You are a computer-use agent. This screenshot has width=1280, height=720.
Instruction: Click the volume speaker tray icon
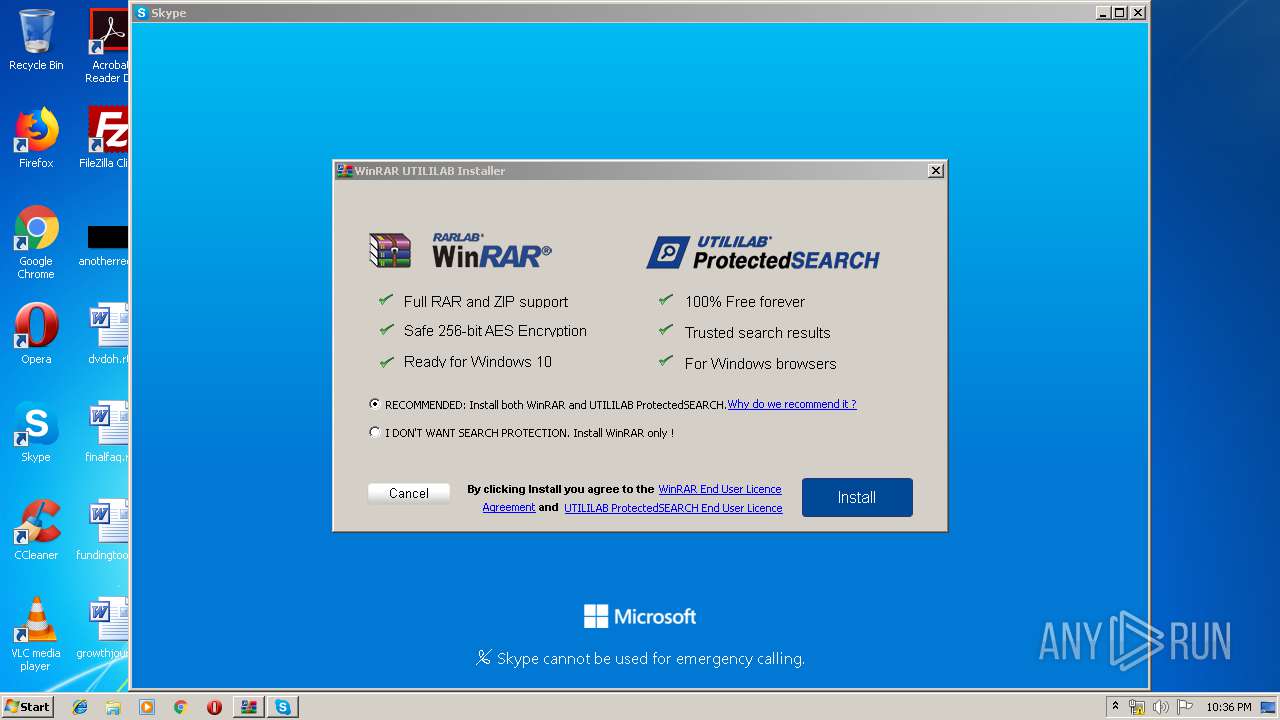(1160, 707)
